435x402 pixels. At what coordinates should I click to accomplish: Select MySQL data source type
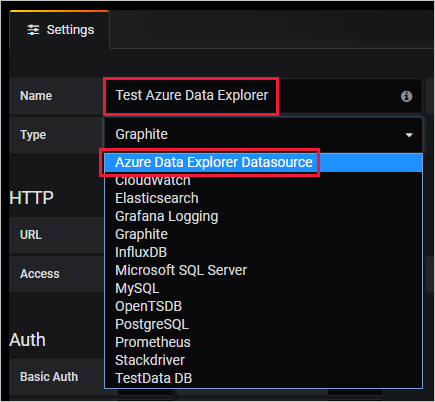point(263,288)
